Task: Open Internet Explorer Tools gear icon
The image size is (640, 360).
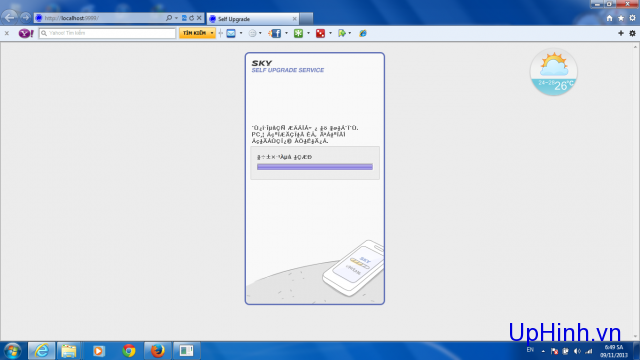Action: point(632,18)
